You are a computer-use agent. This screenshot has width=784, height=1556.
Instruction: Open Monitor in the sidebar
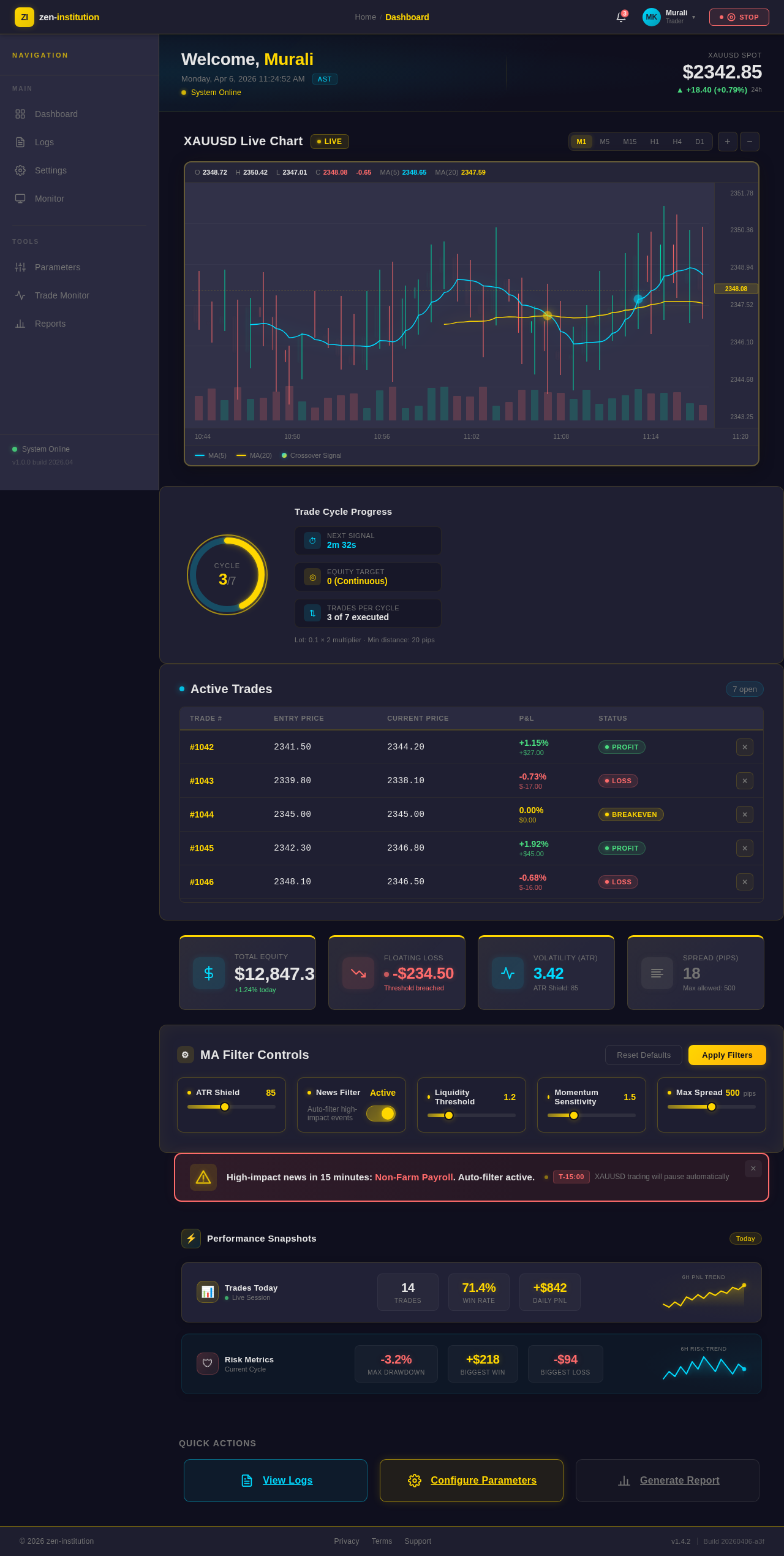click(80, 199)
